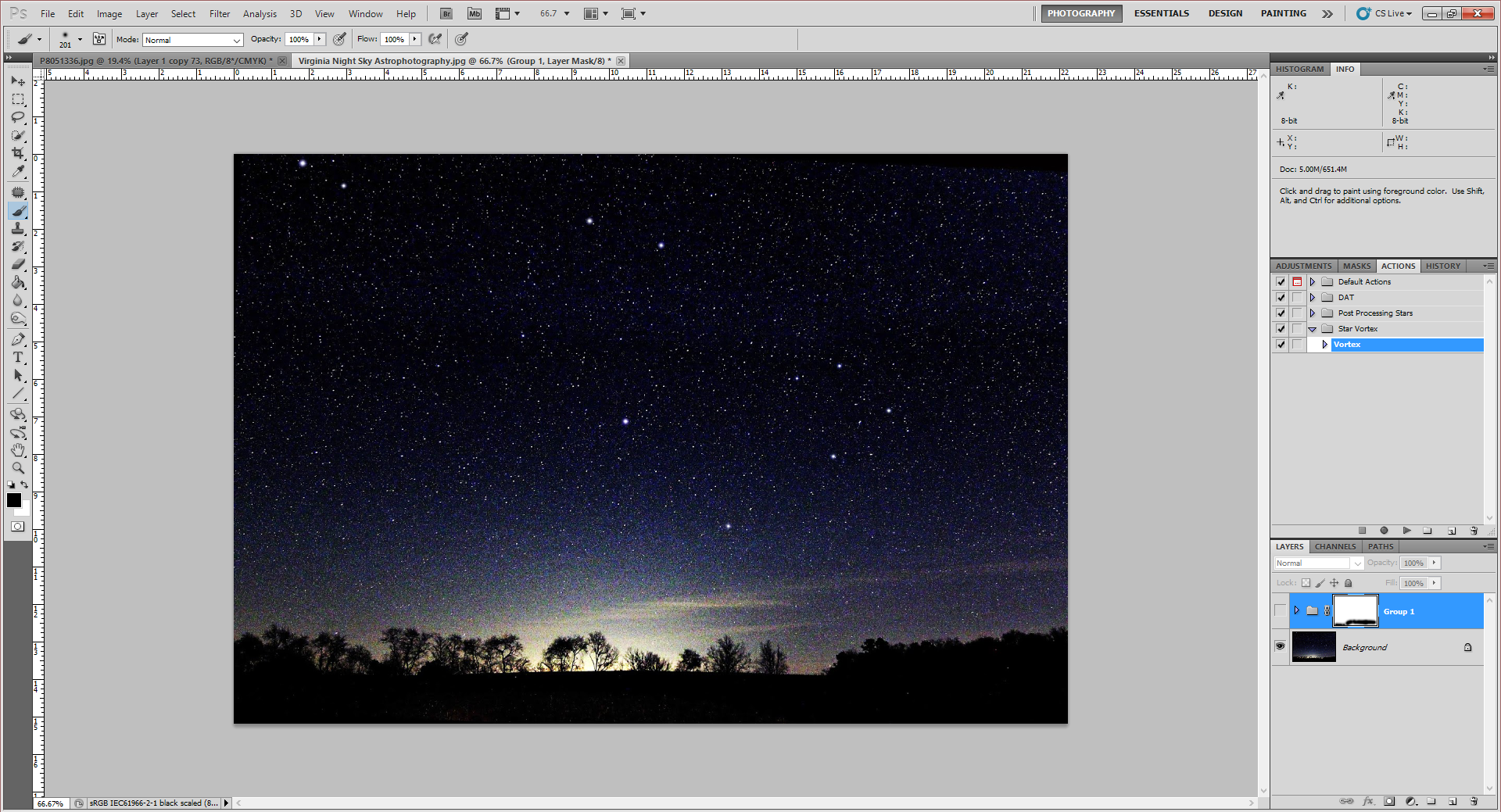Screen dimensions: 1501x812
Task: Switch to the Channels tab
Action: 1334,547
